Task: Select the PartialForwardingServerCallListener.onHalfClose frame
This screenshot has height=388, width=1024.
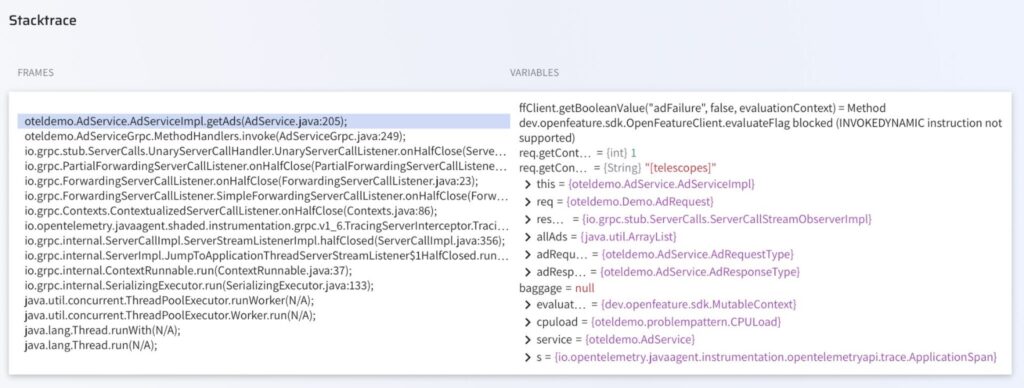Action: [x=264, y=166]
